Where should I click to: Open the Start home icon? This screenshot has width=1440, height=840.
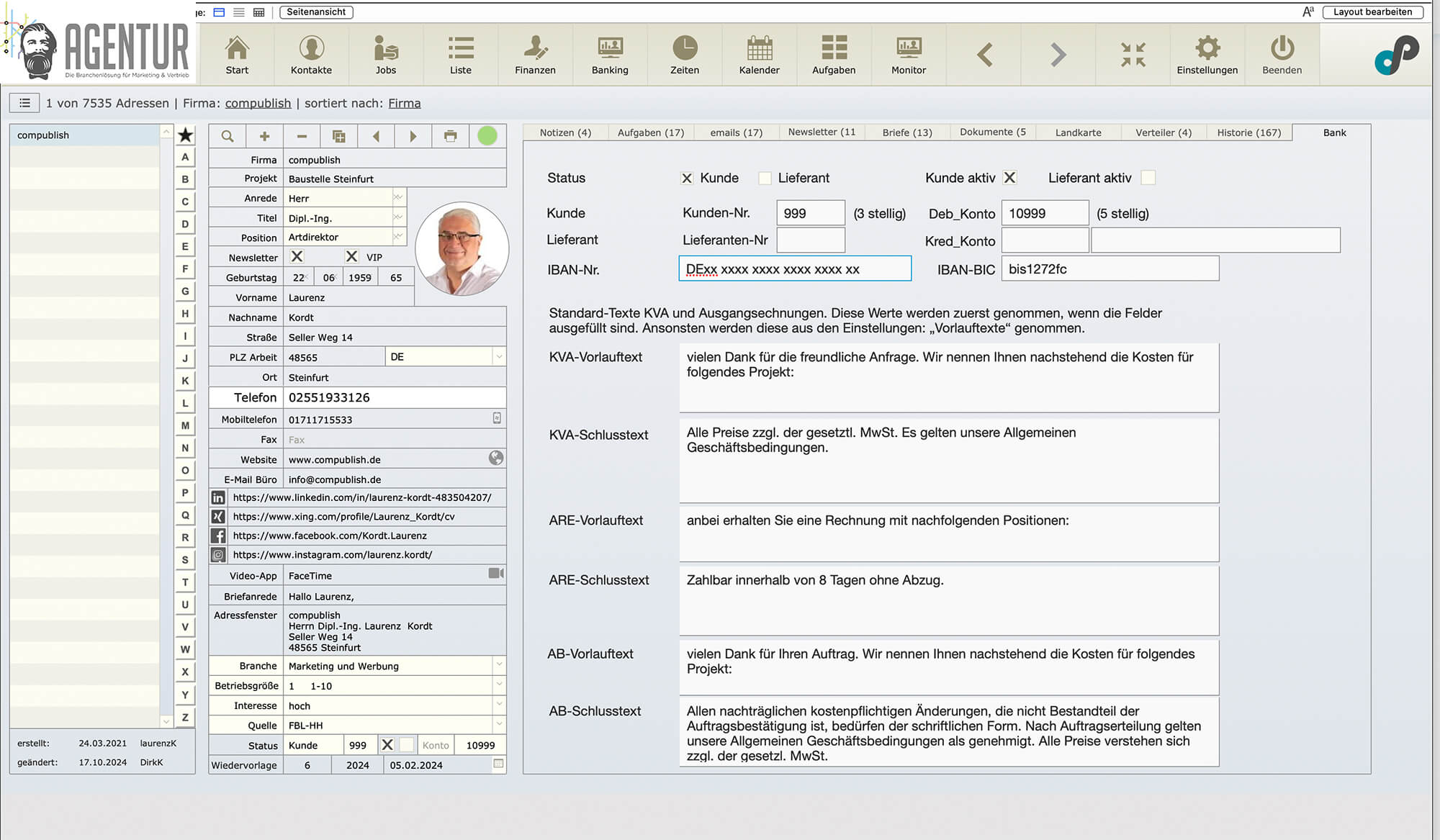click(x=237, y=55)
